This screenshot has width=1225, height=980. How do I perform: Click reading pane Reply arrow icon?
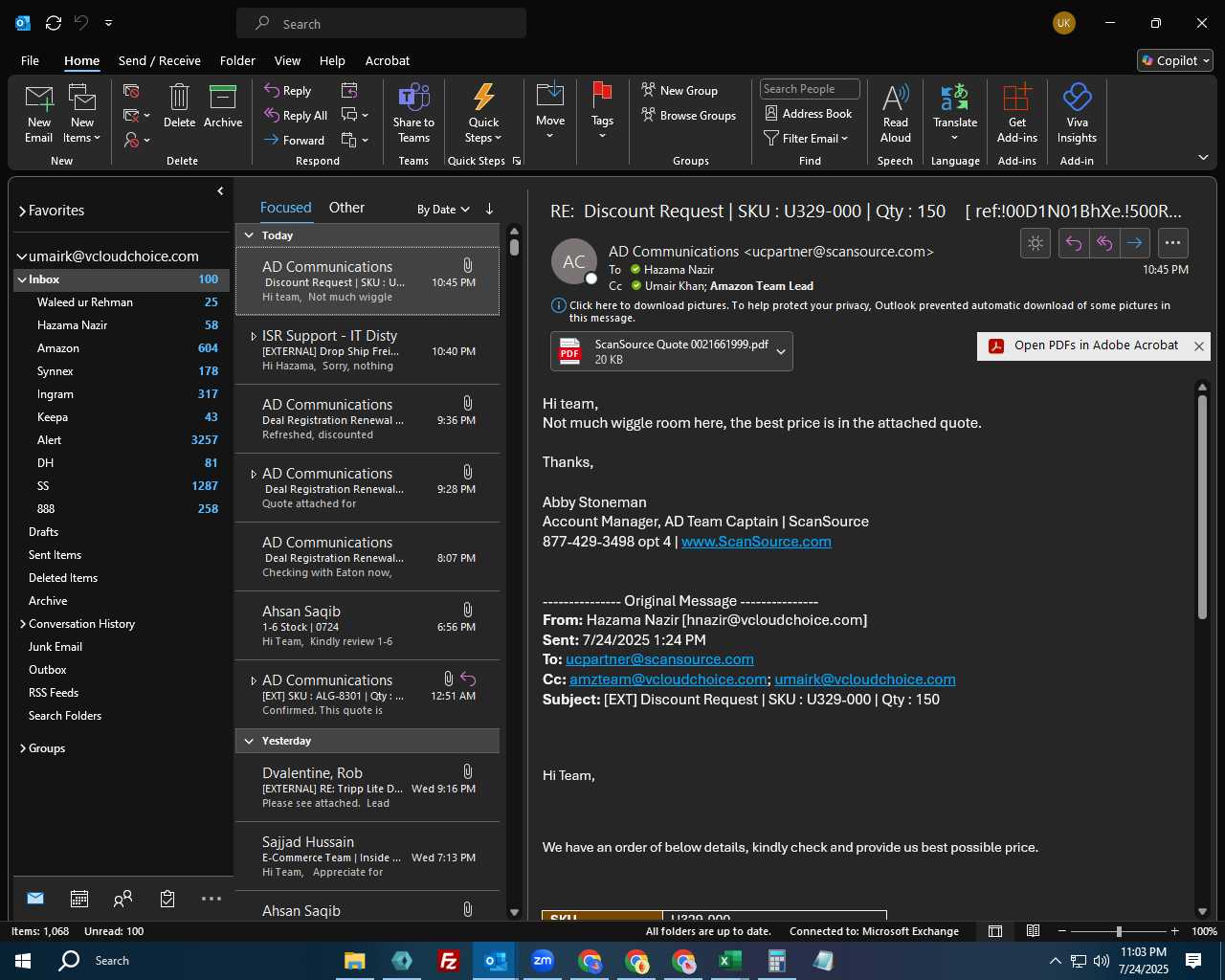pos(1074,243)
